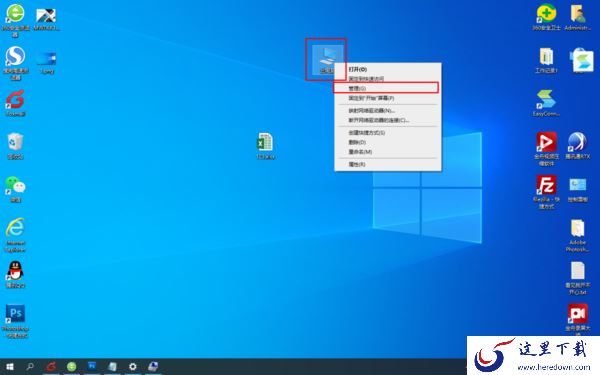Screen dimensions: 600x375
Task: Select the Excel file icon on desktop
Action: (265, 146)
